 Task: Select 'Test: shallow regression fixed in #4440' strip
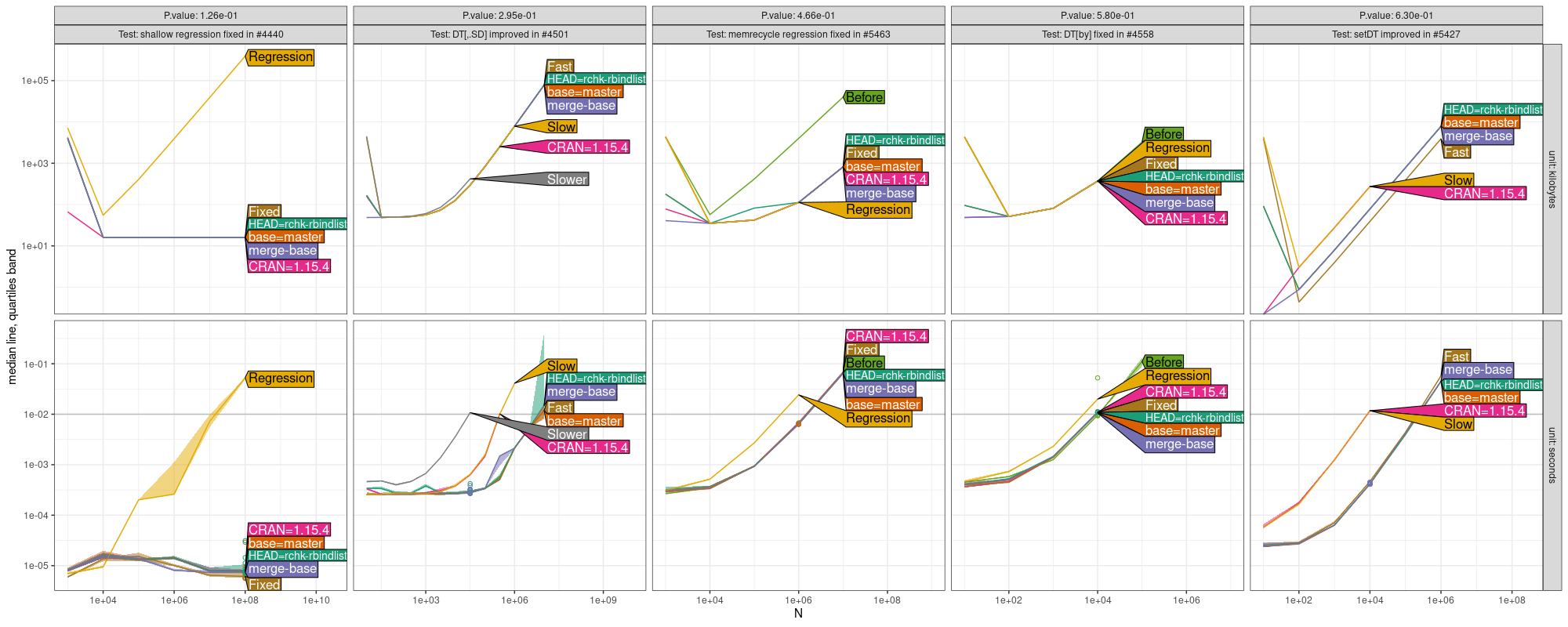pos(201,34)
